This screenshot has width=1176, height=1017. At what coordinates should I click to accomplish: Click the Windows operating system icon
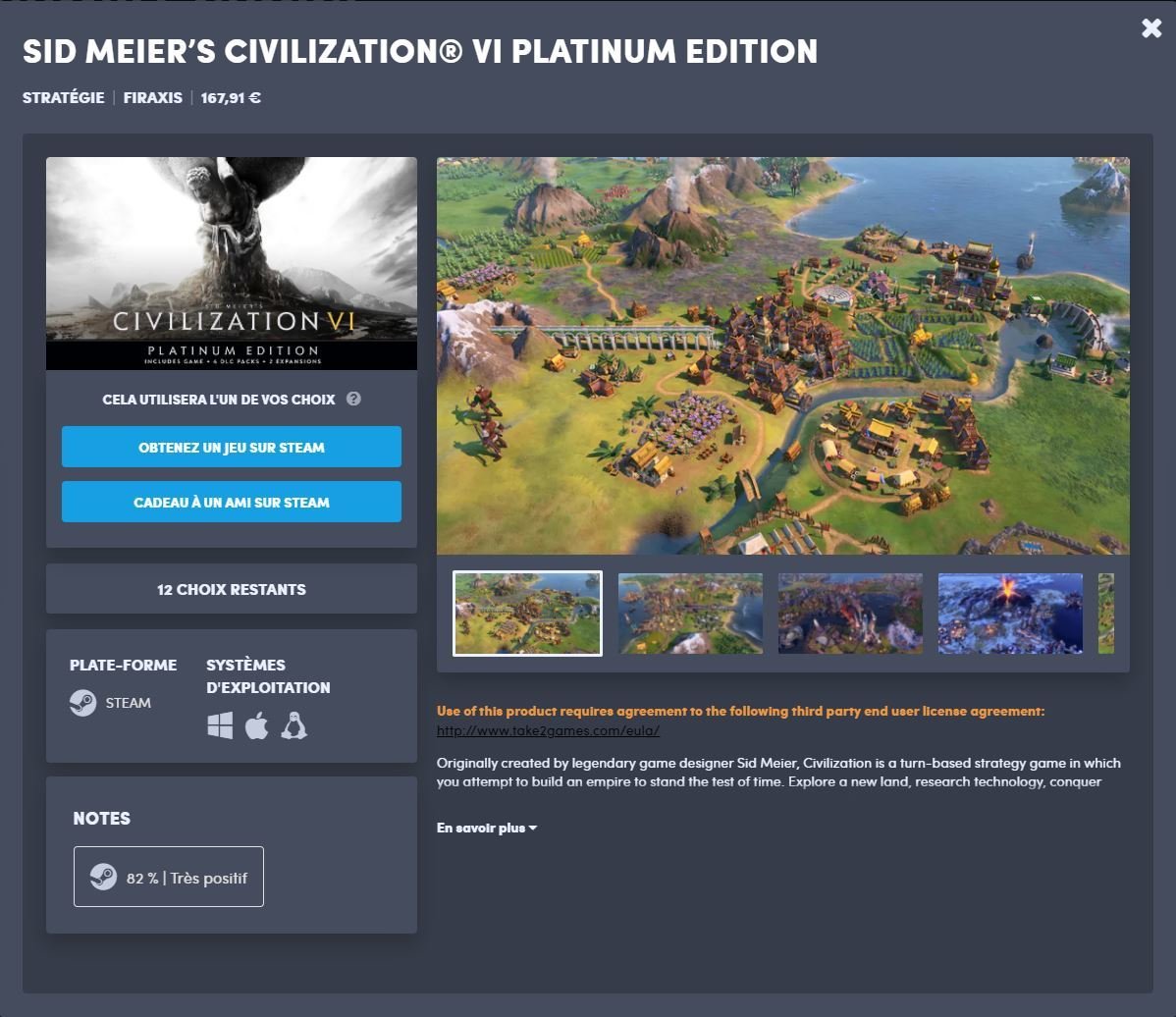tap(220, 726)
